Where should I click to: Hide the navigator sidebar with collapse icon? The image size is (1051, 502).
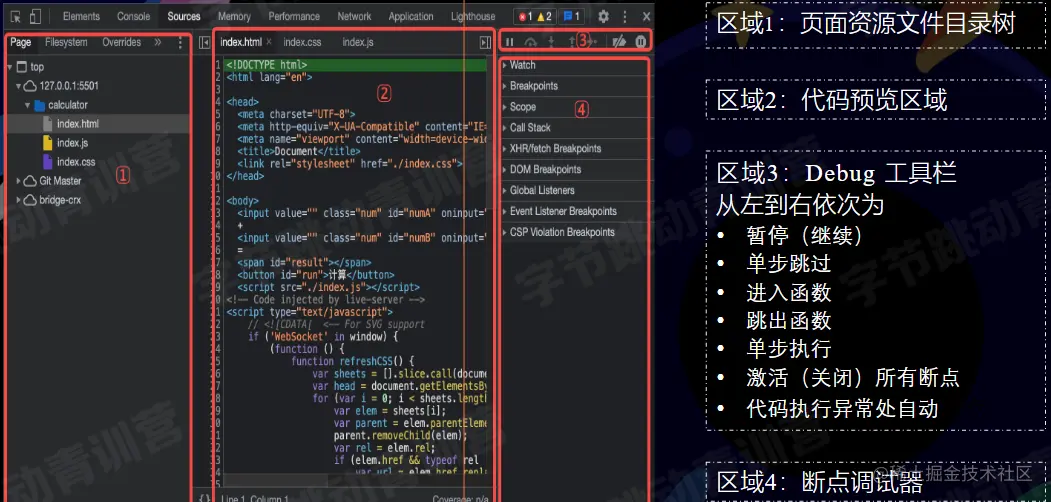click(x=204, y=42)
